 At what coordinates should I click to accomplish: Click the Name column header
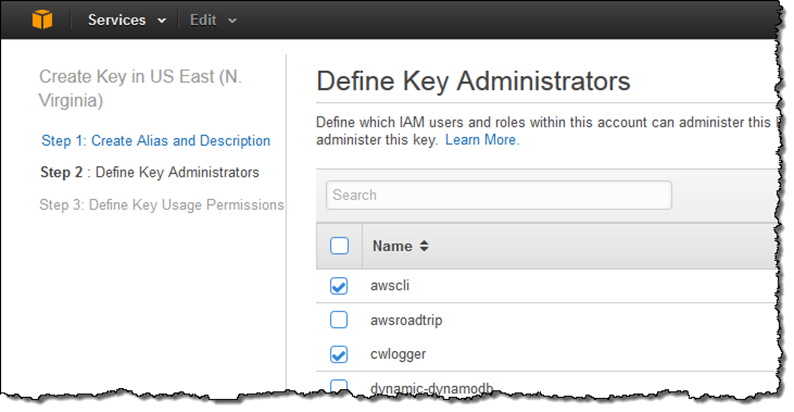point(392,245)
